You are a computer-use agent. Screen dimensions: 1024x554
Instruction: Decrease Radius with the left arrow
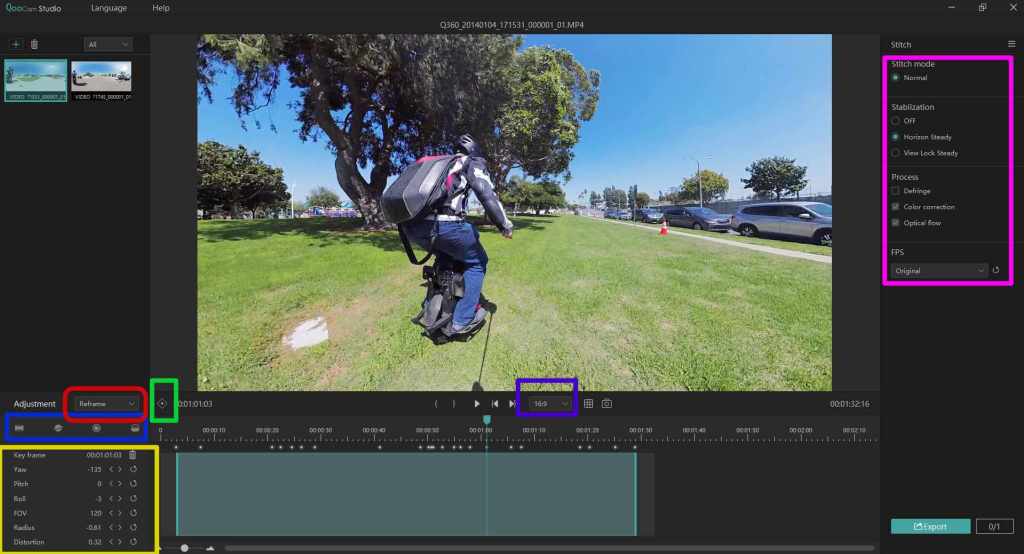(x=111, y=527)
